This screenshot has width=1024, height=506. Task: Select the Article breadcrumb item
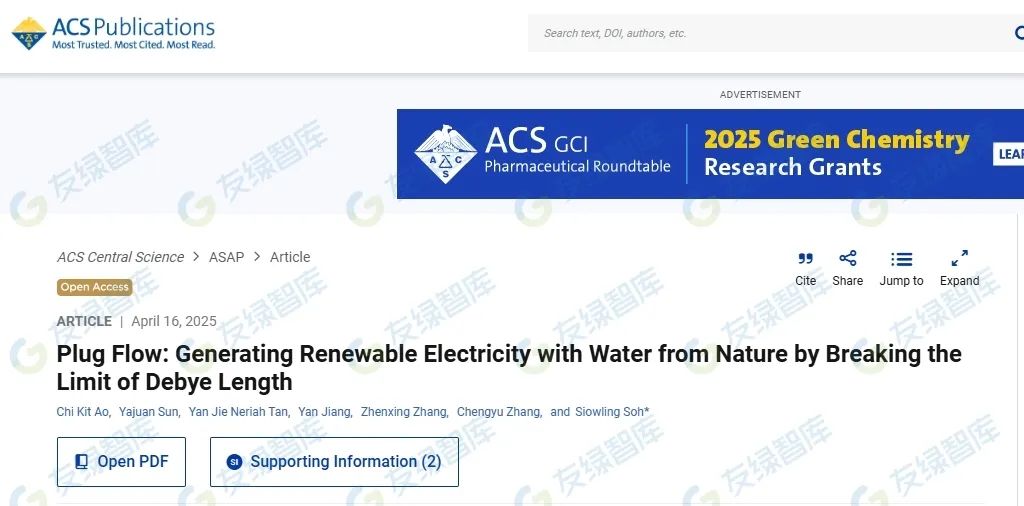[x=290, y=257]
